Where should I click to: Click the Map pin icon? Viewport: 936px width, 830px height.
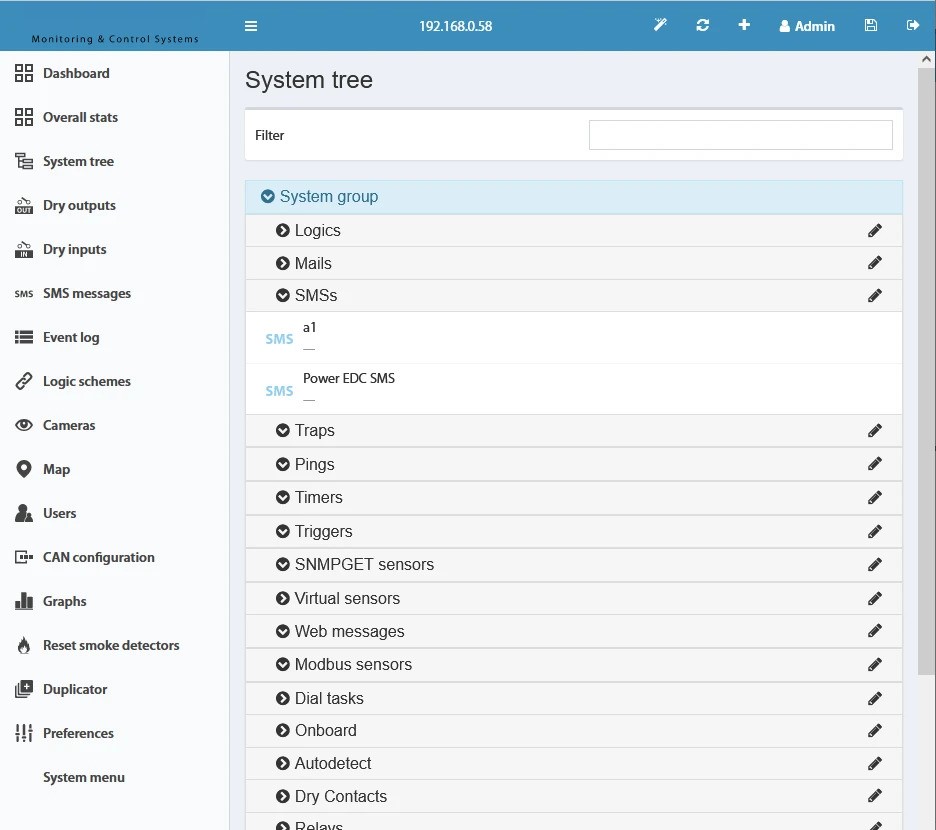(24, 469)
